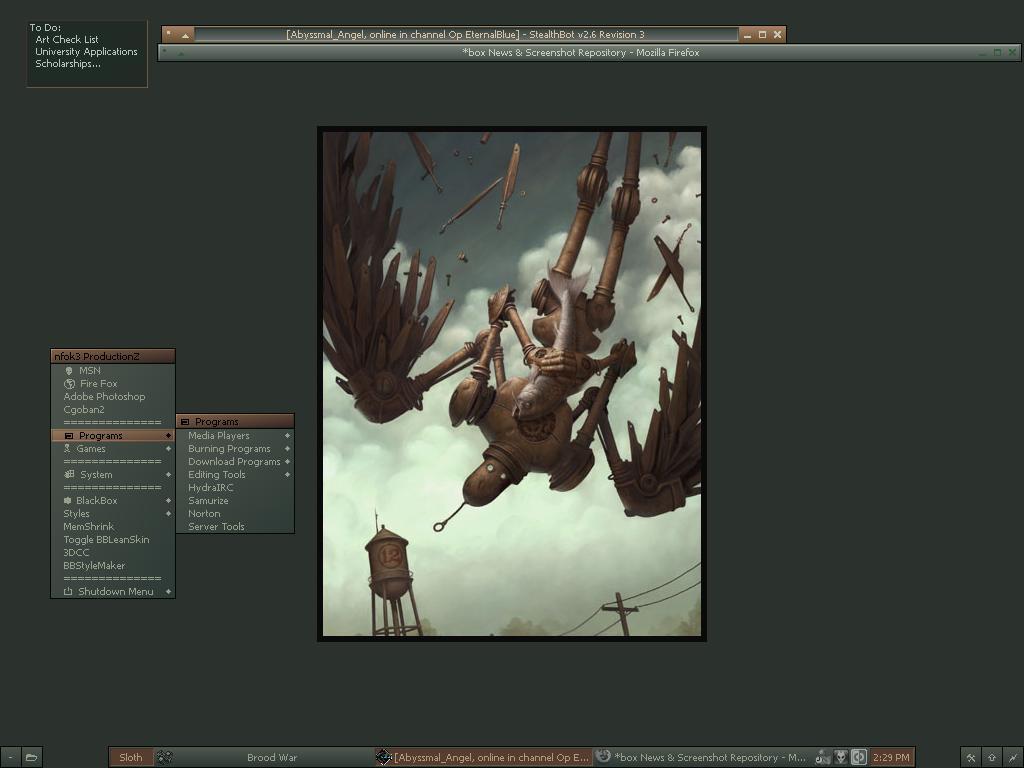Launch Samurize from the Programs submenu
Screen dimensions: 1024x768
point(208,501)
